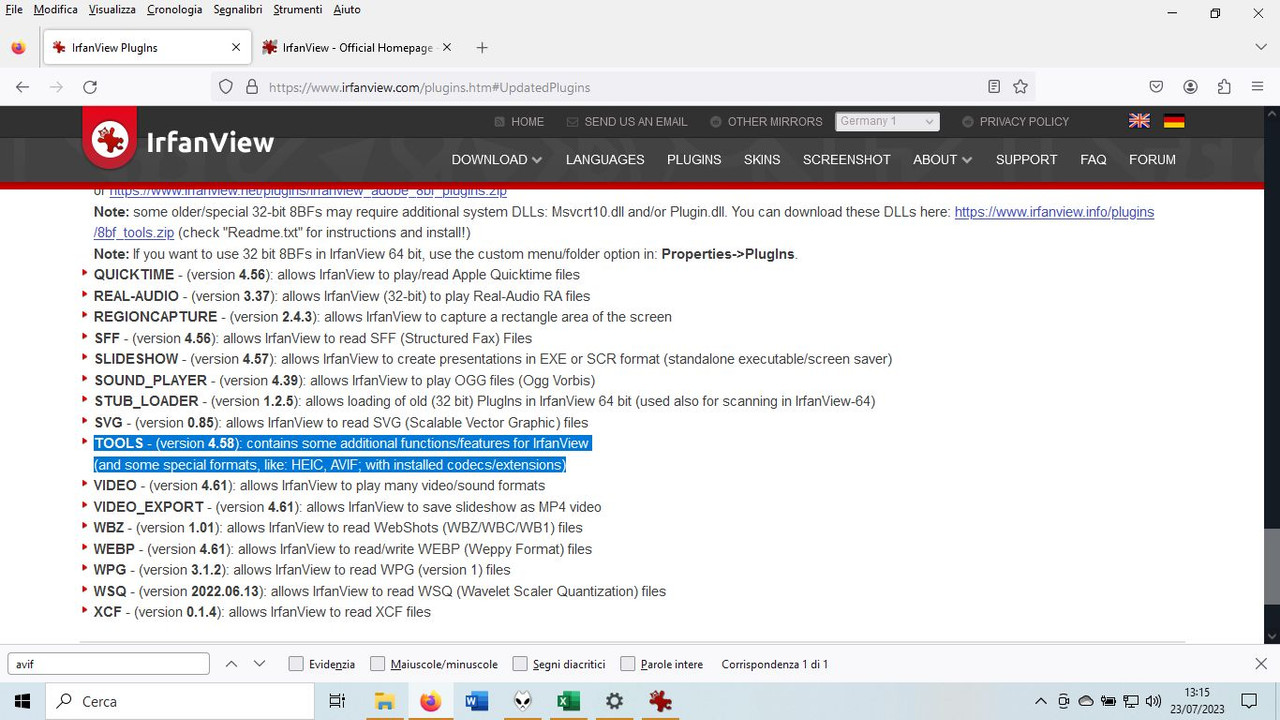Click the IrfanView red logo
1280x720 pixels.
(109, 140)
